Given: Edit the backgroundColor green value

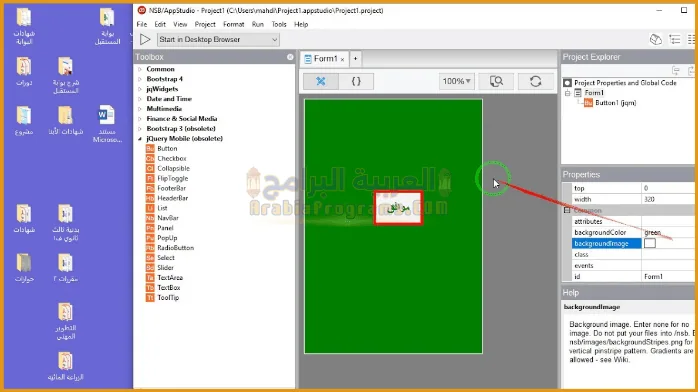Looking at the screenshot, I should tap(669, 233).
